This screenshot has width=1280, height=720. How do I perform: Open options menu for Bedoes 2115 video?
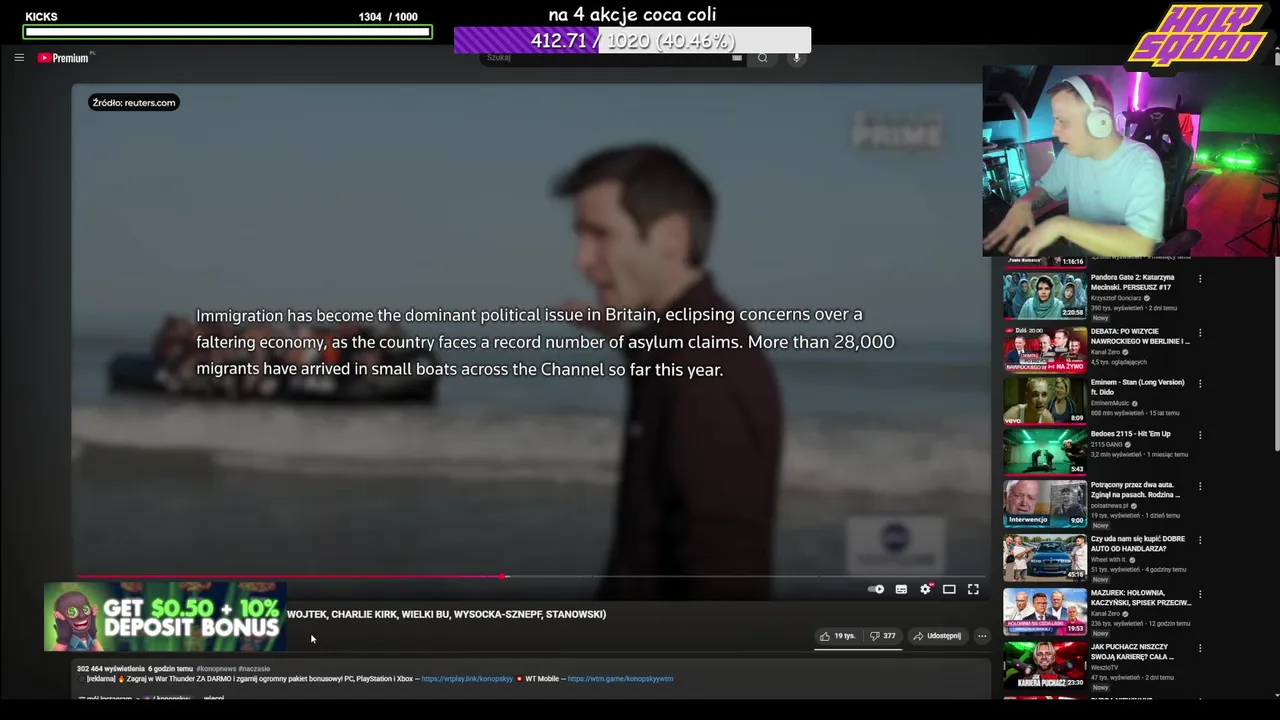(x=1200, y=435)
